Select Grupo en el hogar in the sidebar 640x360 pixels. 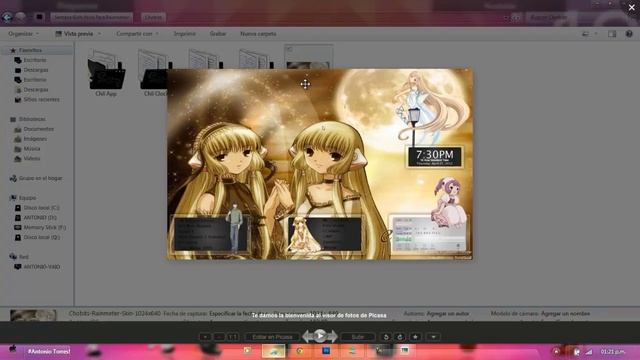(x=40, y=178)
